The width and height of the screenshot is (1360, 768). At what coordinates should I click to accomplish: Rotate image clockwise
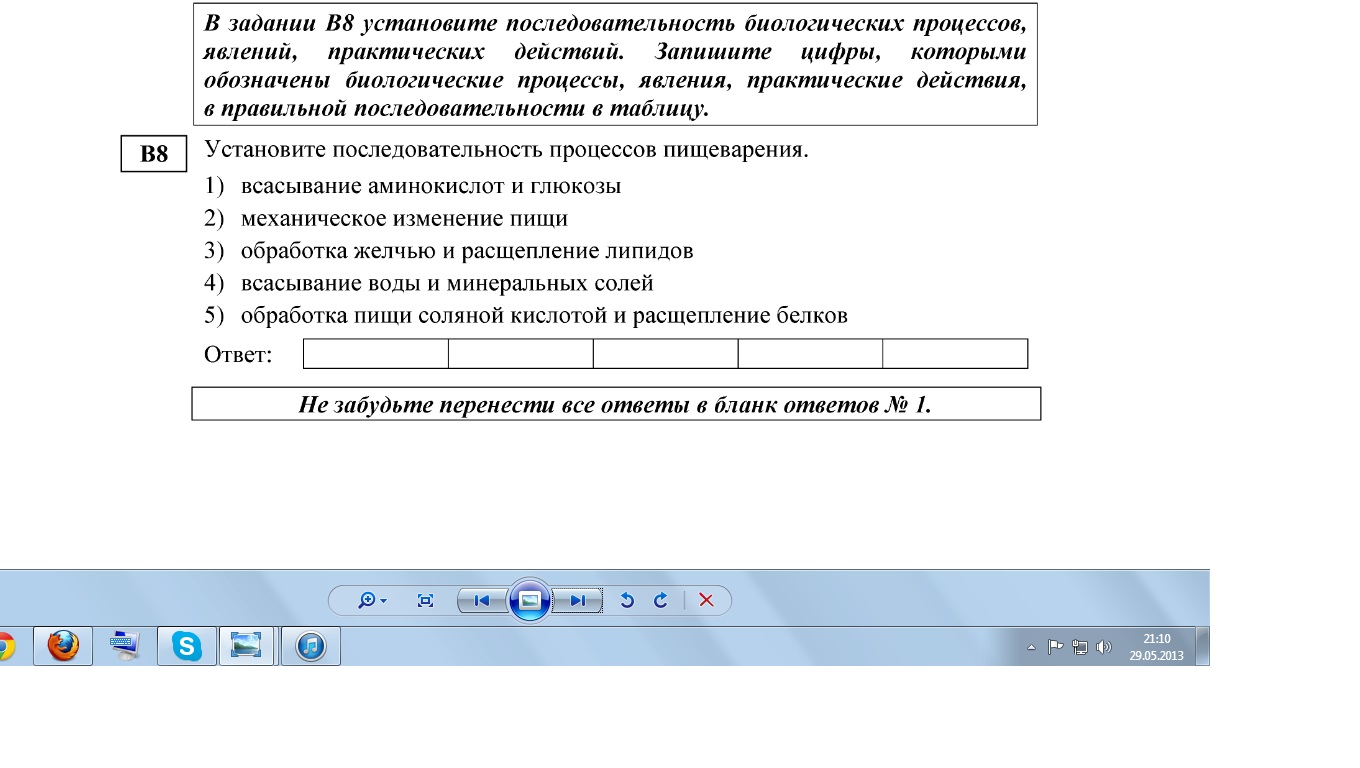pos(660,600)
